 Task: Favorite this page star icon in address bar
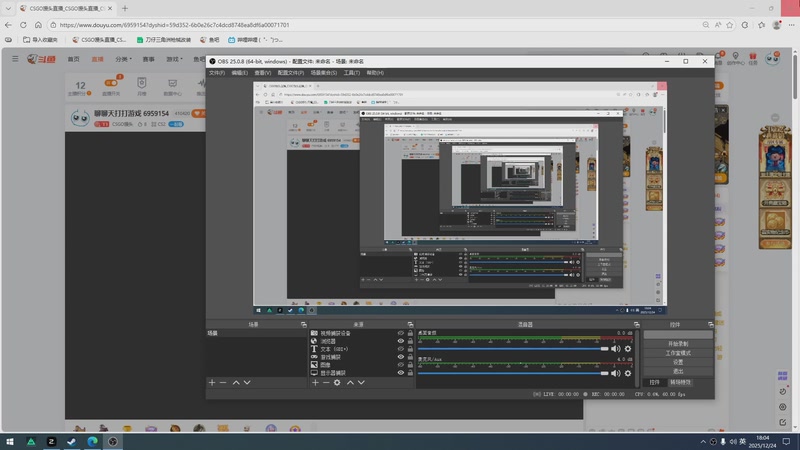pyautogui.click(x=730, y=24)
